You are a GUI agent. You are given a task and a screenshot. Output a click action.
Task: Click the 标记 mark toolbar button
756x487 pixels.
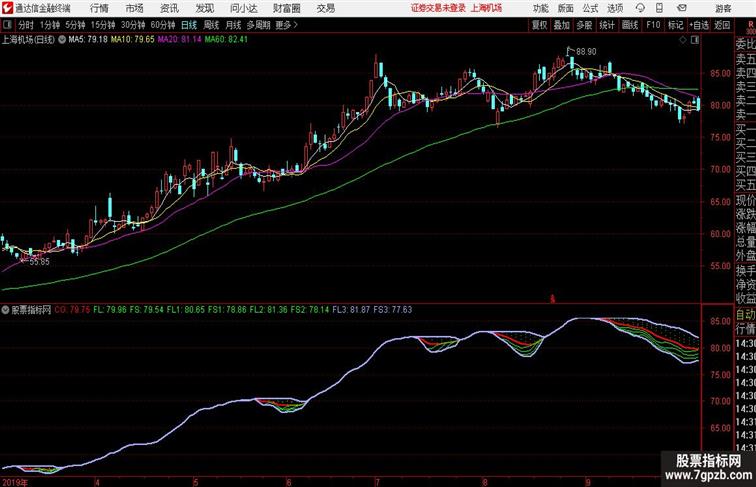pyautogui.click(x=675, y=25)
